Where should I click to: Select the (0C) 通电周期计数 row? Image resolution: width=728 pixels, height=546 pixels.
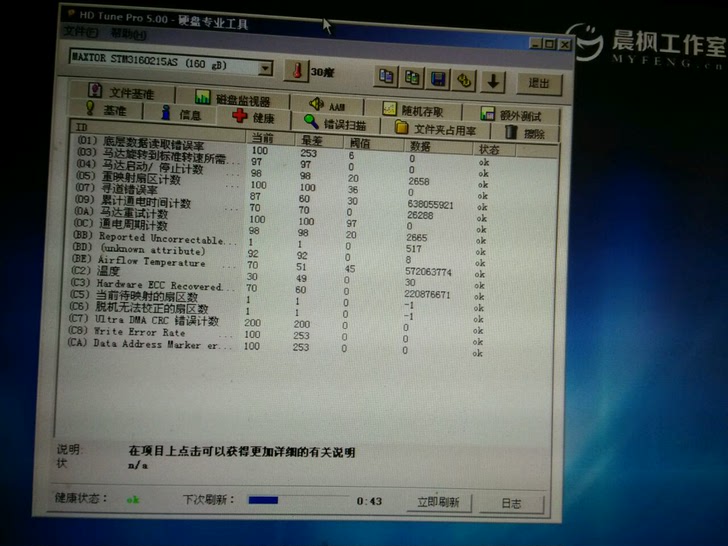tap(279, 231)
